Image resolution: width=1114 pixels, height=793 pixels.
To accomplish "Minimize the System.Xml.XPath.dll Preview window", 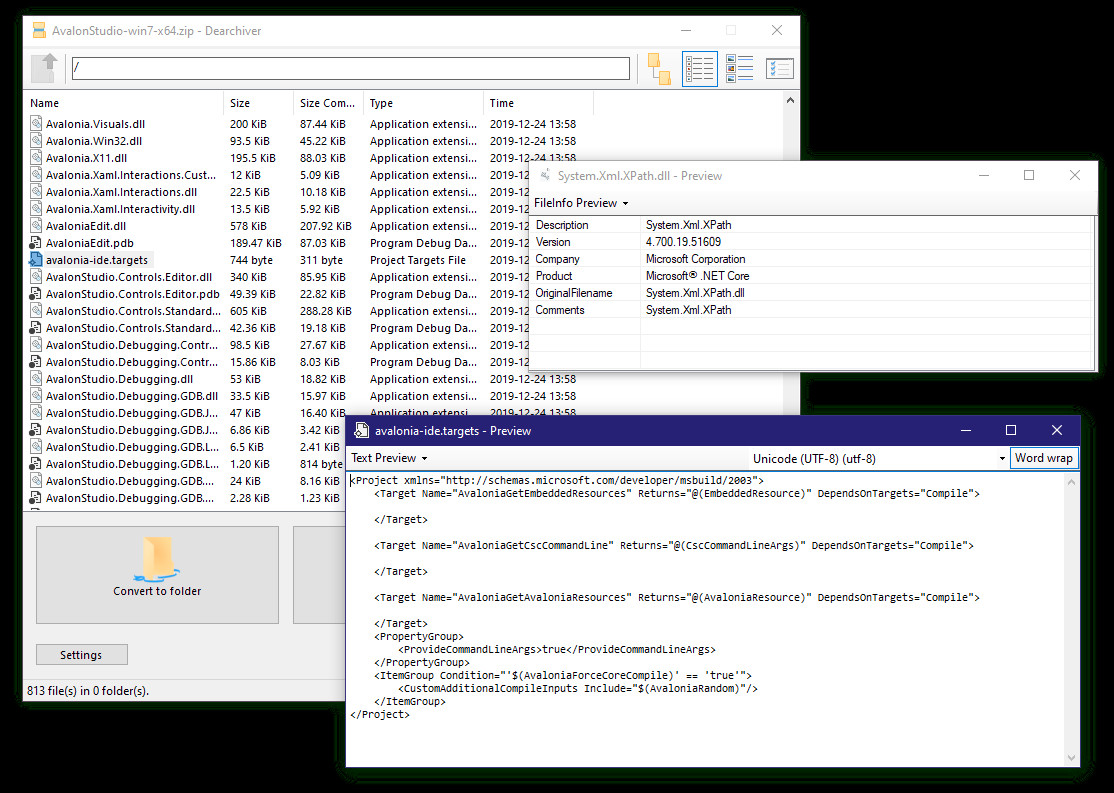I will click(984, 176).
